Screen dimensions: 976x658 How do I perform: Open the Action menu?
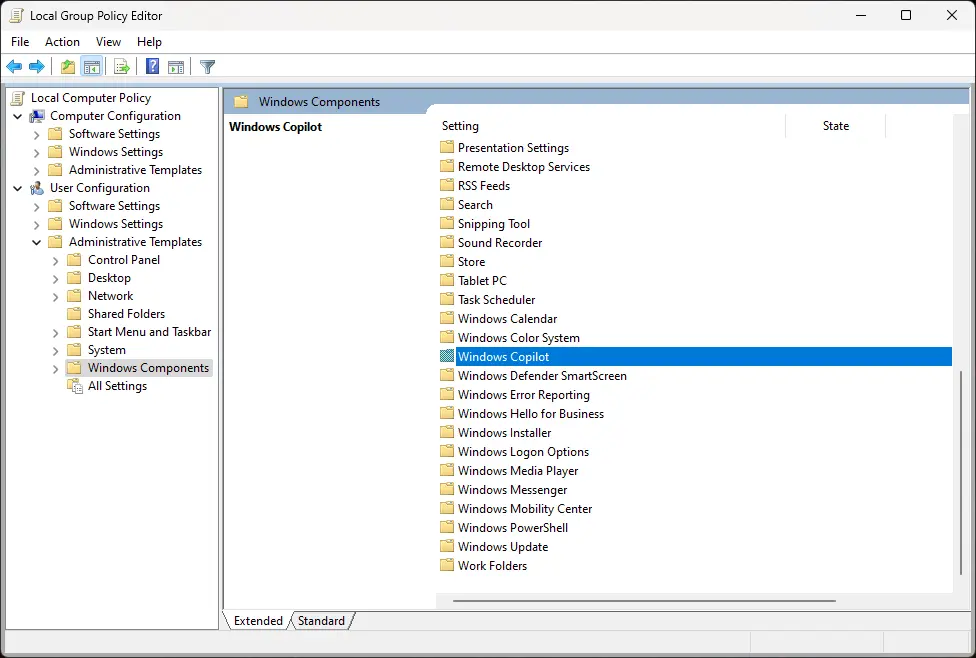pyautogui.click(x=62, y=42)
